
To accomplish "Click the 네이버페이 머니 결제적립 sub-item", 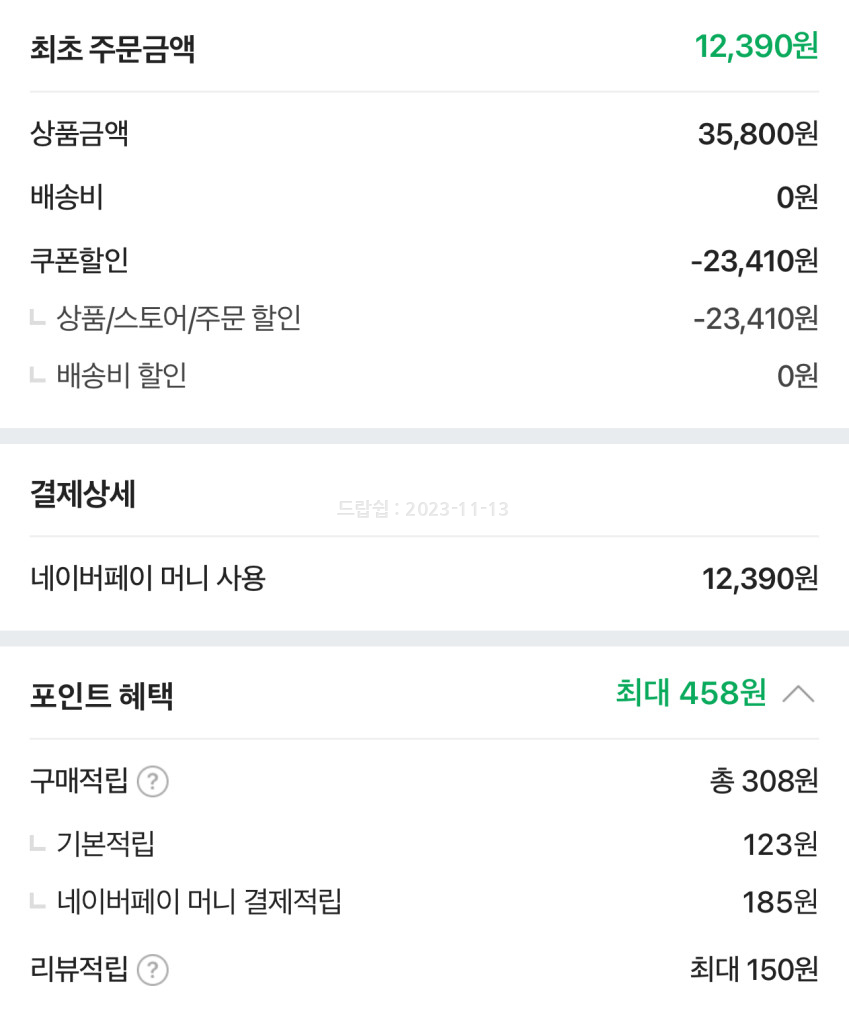I will (199, 902).
